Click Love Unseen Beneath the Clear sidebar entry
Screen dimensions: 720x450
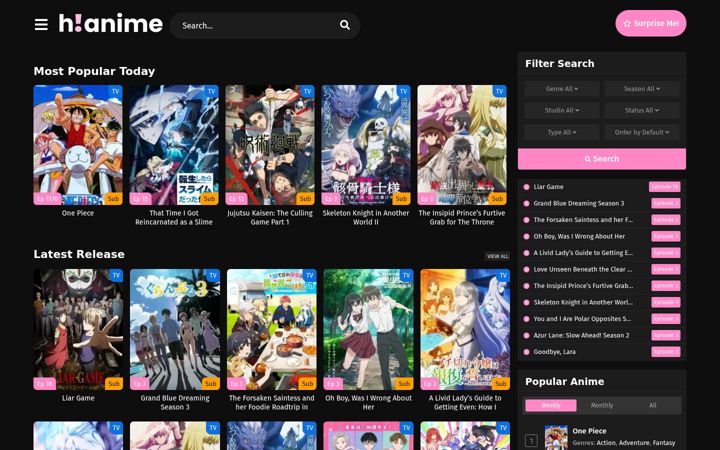583,270
